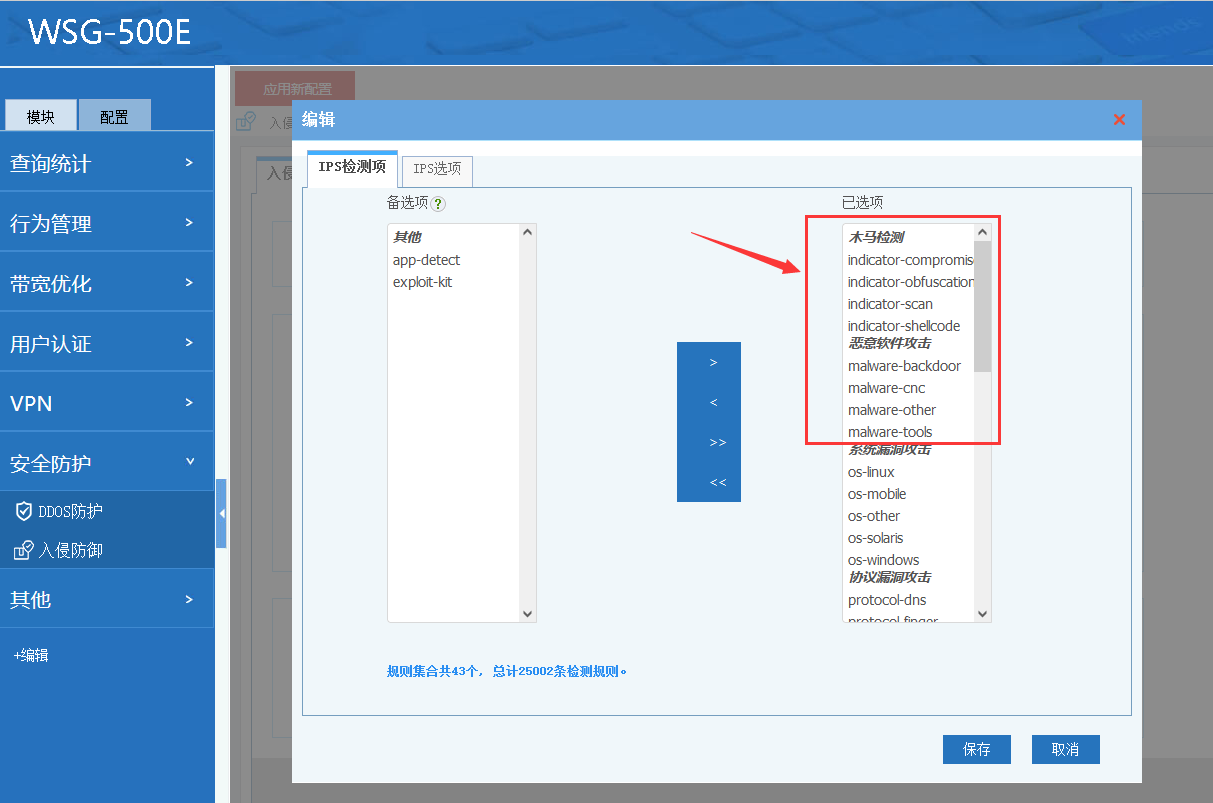Select app-detect in the 备选项 list
Image resolution: width=1213 pixels, height=803 pixels.
tap(427, 260)
